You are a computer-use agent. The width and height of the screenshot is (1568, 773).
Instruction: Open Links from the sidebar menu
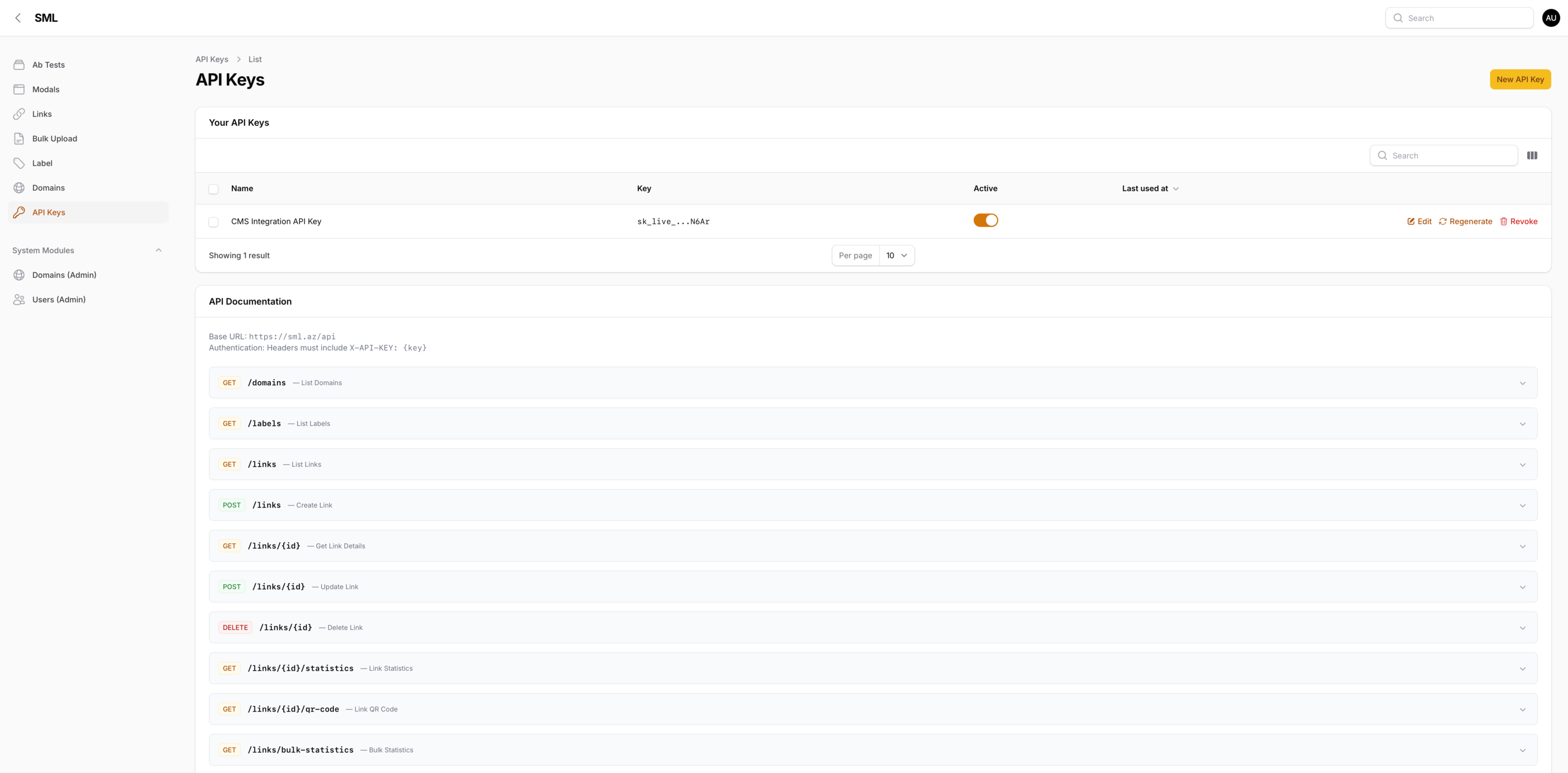tap(42, 114)
